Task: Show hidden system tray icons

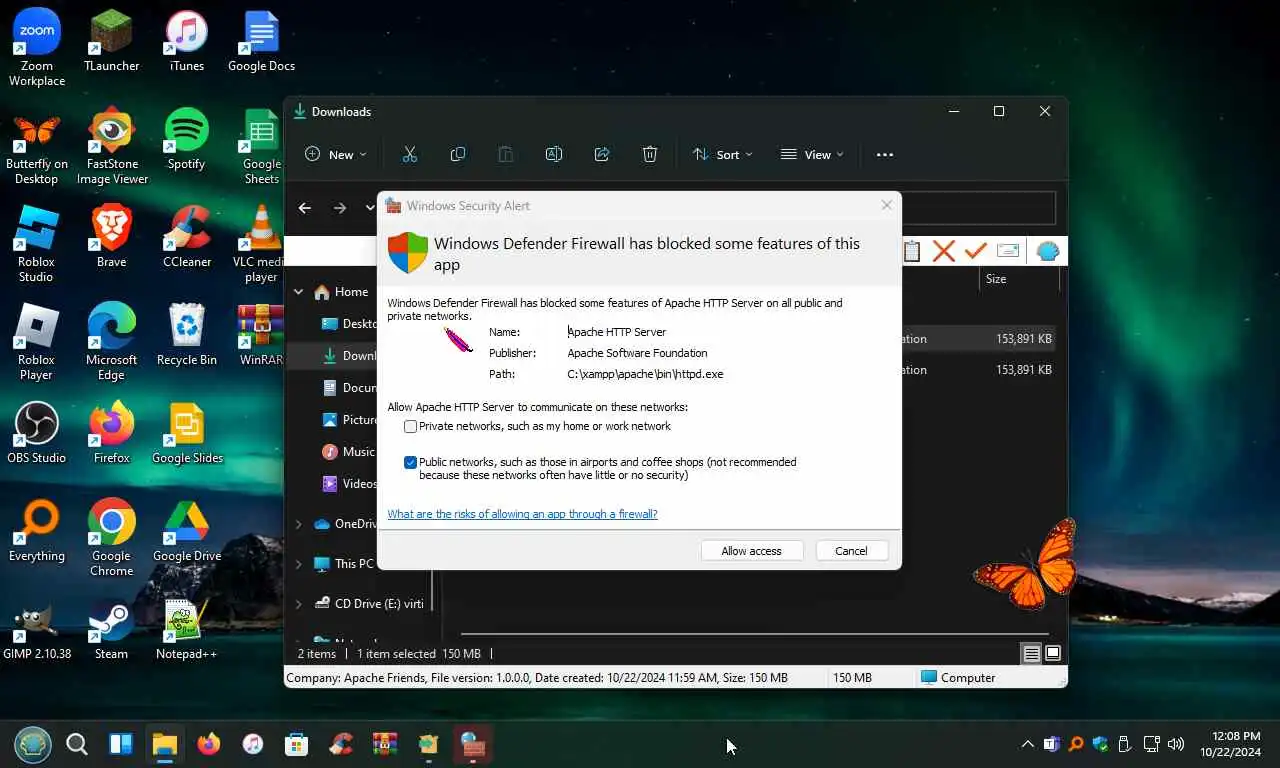Action: point(1027,744)
